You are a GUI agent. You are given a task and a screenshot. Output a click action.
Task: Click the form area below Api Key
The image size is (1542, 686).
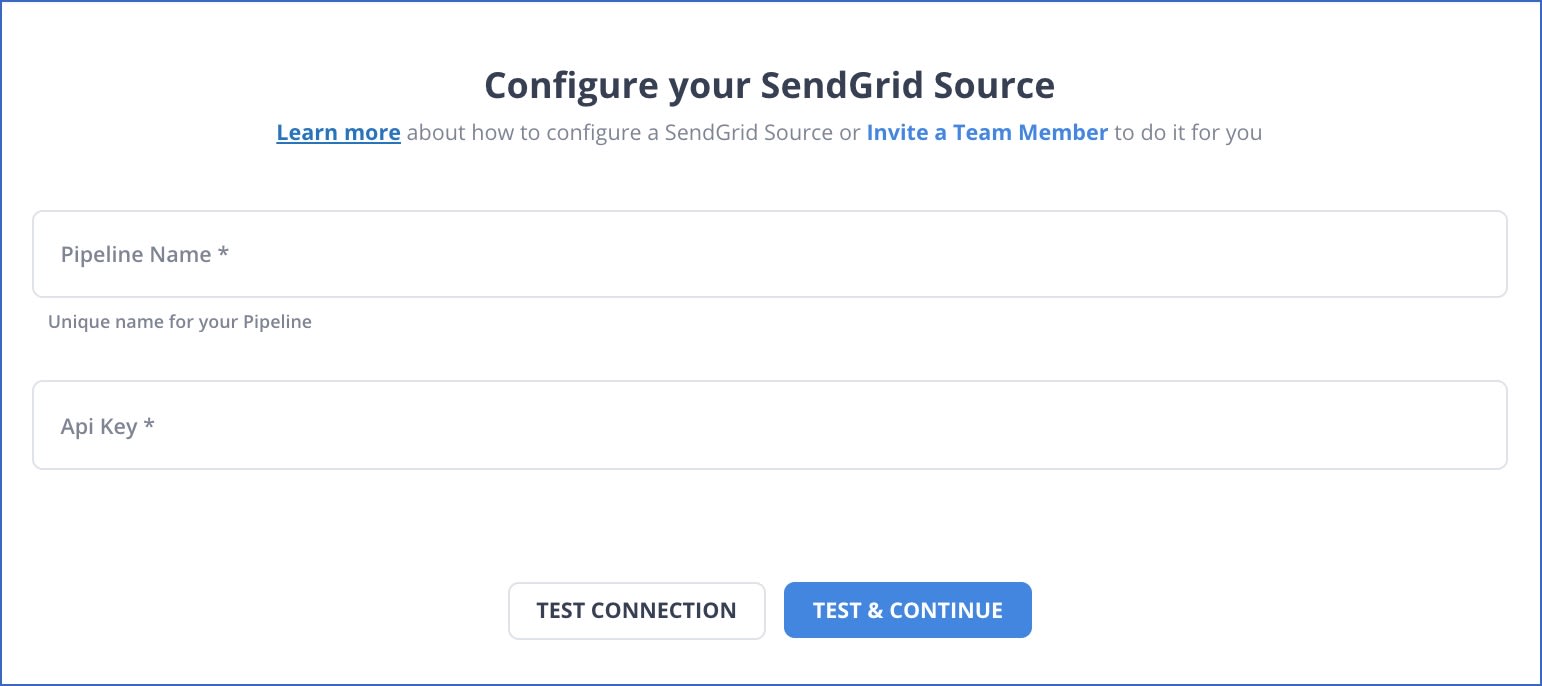click(x=770, y=520)
